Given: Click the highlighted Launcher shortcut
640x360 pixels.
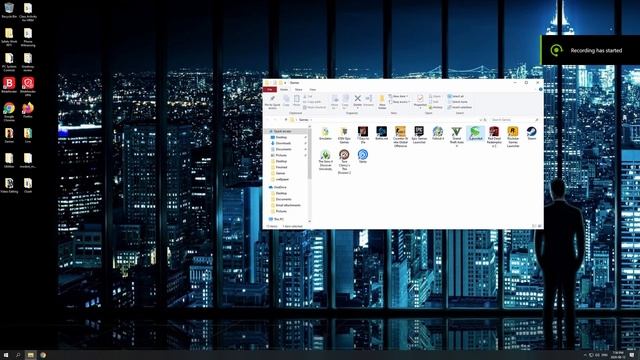Looking at the screenshot, I should click(x=475, y=133).
